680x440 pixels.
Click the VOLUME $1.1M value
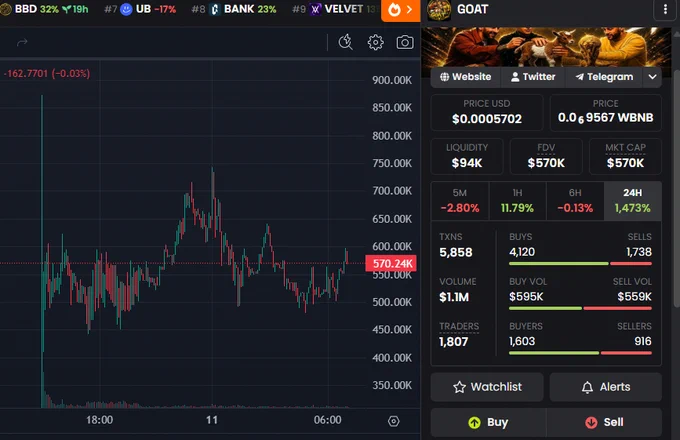pos(454,297)
